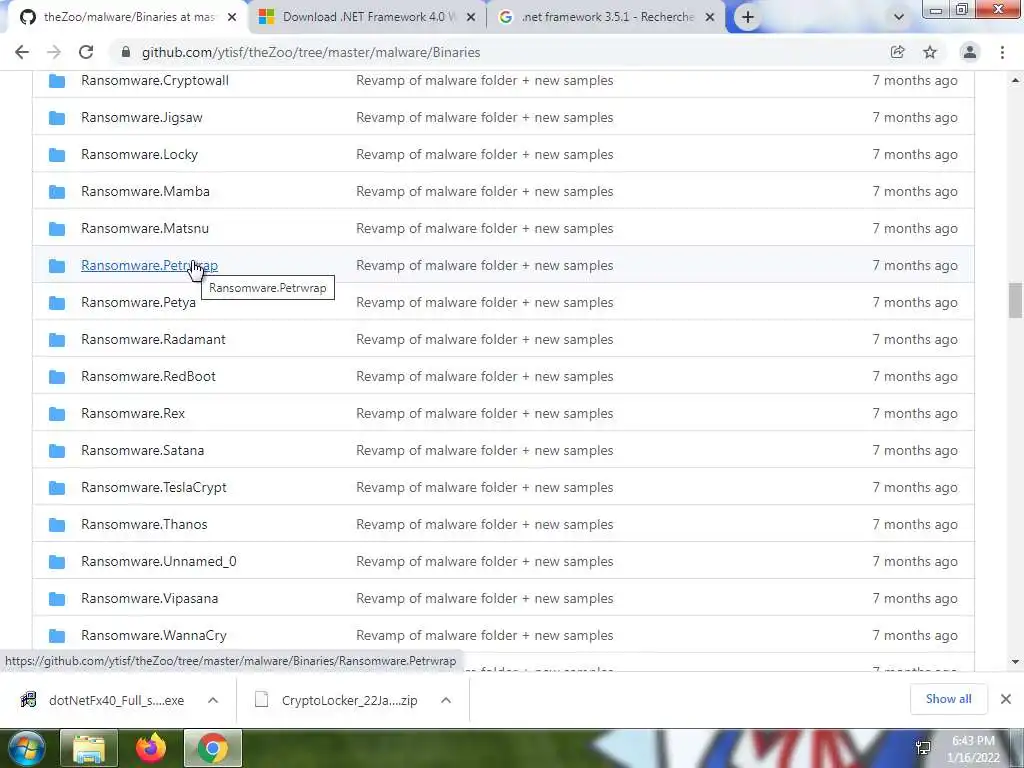Open the tab search dropdown arrow
Screen dimensions: 1024x768
coord(899,17)
